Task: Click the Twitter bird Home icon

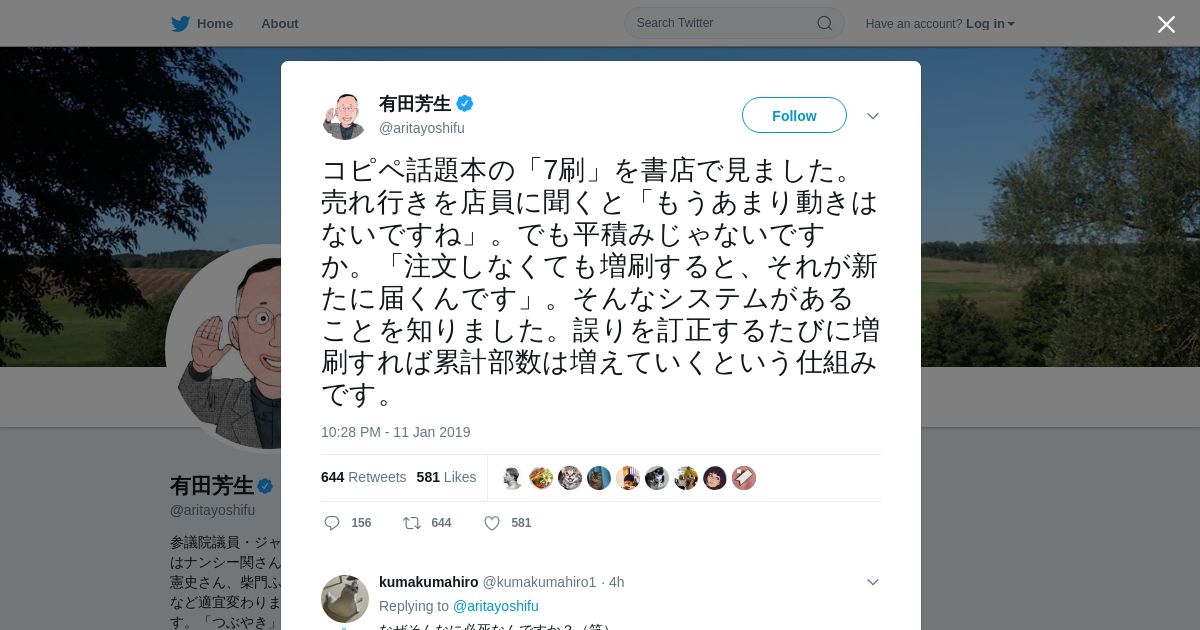Action: point(180,23)
